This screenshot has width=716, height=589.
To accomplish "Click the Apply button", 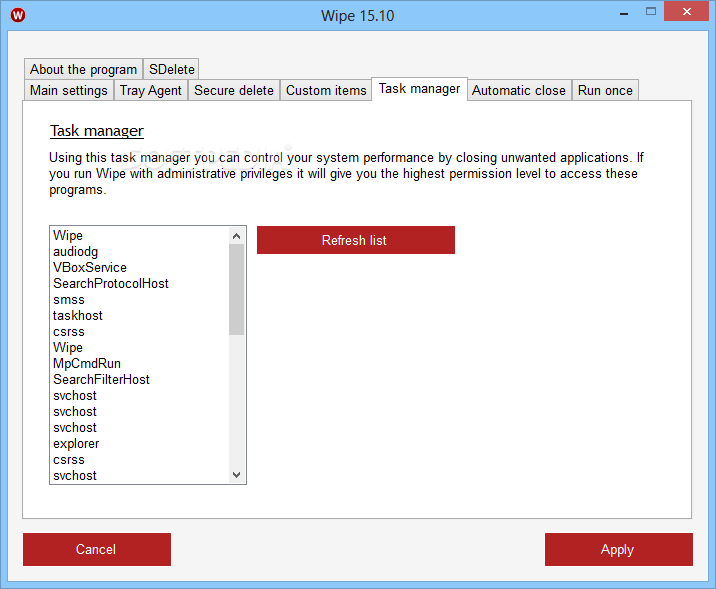I will (x=619, y=549).
